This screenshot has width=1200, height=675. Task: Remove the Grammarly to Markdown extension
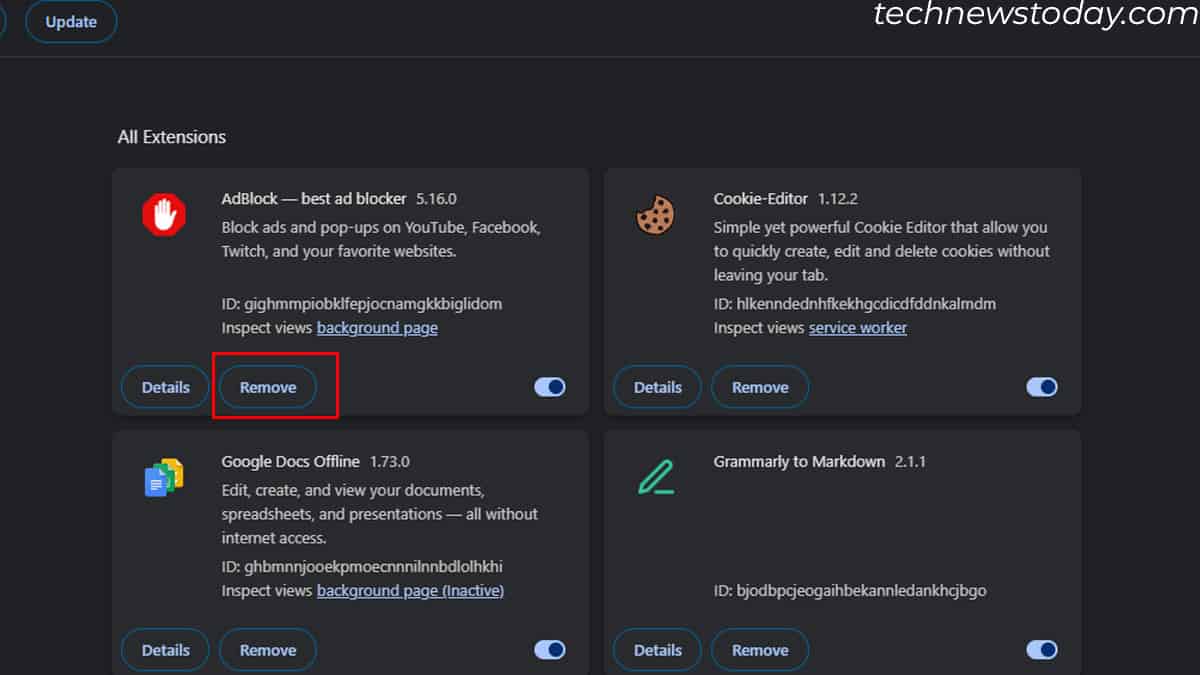[760, 649]
